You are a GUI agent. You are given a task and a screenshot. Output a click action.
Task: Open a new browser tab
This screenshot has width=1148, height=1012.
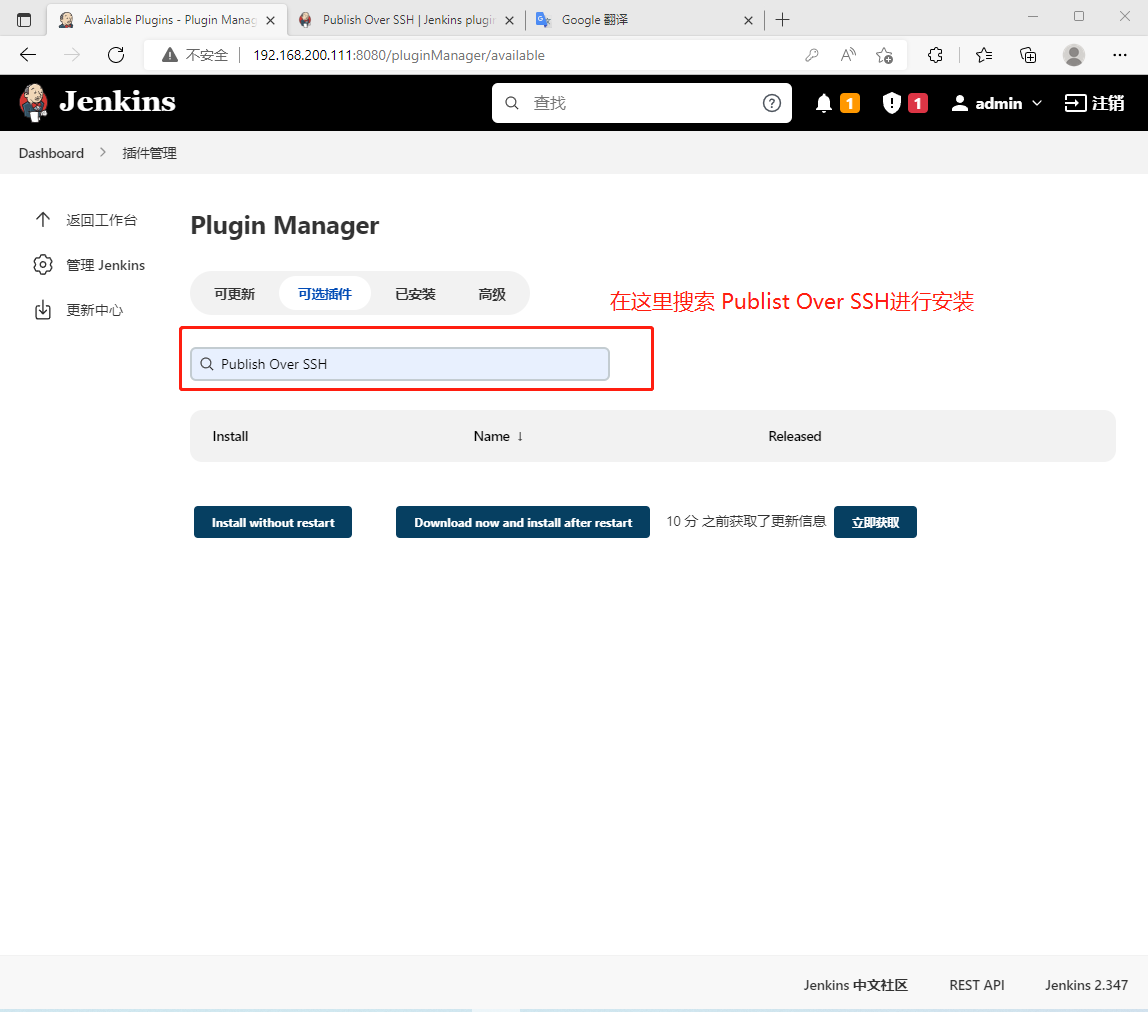click(782, 20)
